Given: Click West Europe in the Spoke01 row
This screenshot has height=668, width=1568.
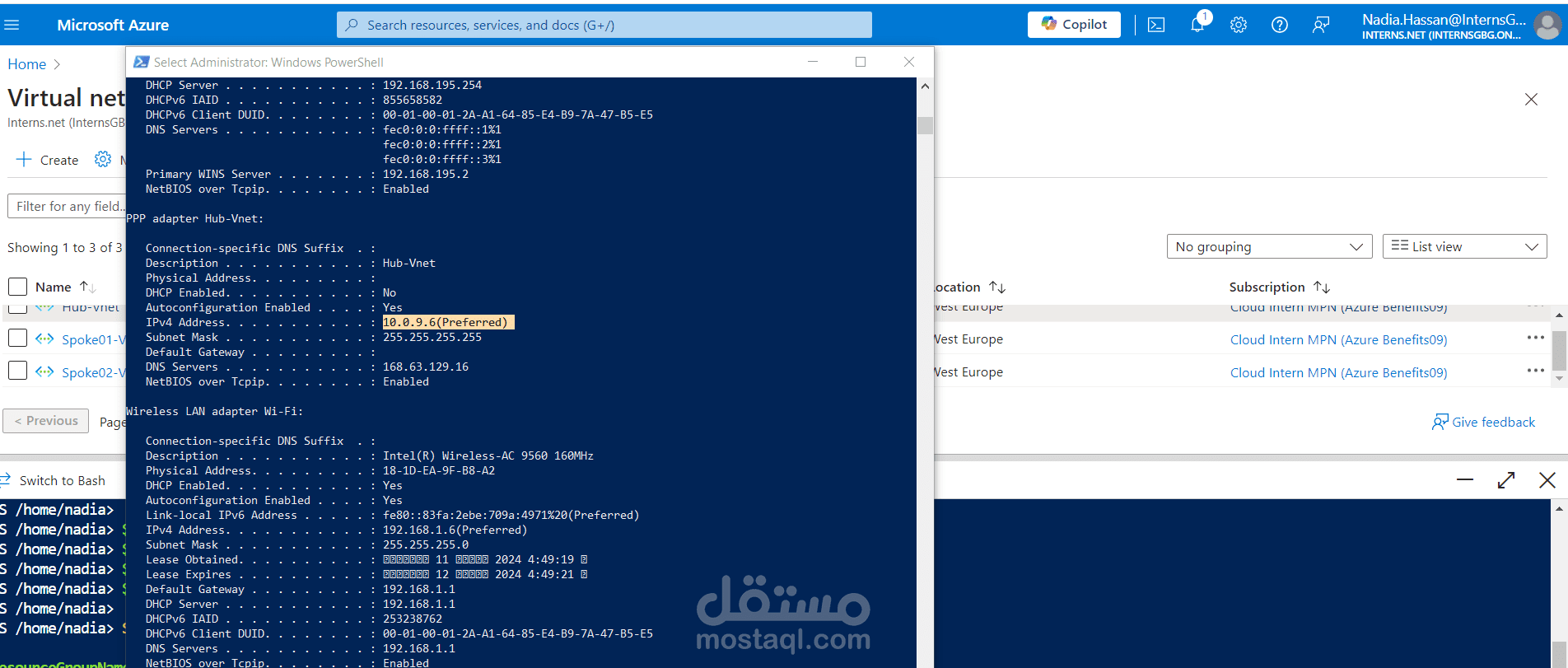Looking at the screenshot, I should tap(968, 339).
